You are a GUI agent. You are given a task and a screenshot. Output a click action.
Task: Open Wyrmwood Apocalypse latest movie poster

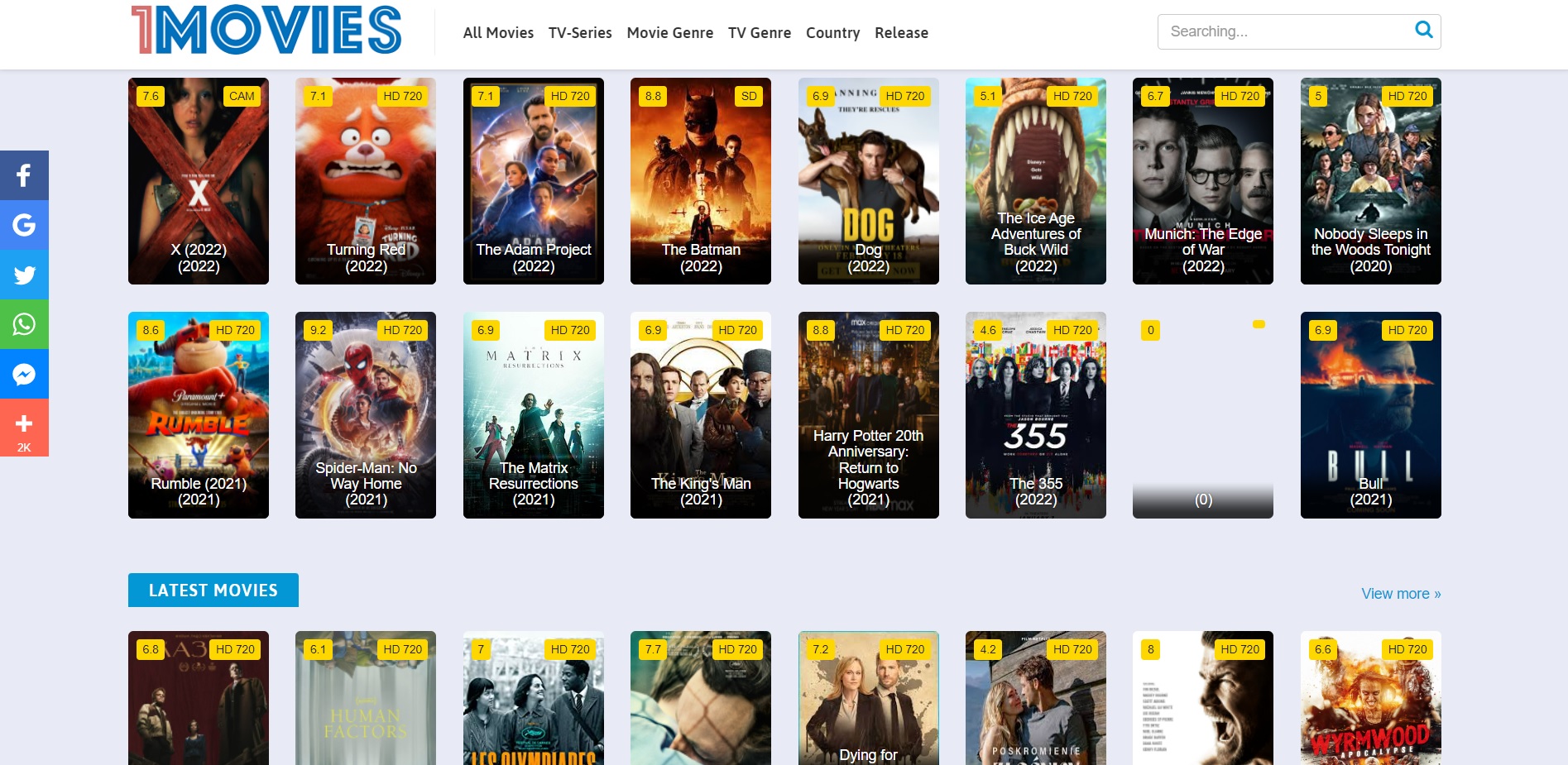1371,698
